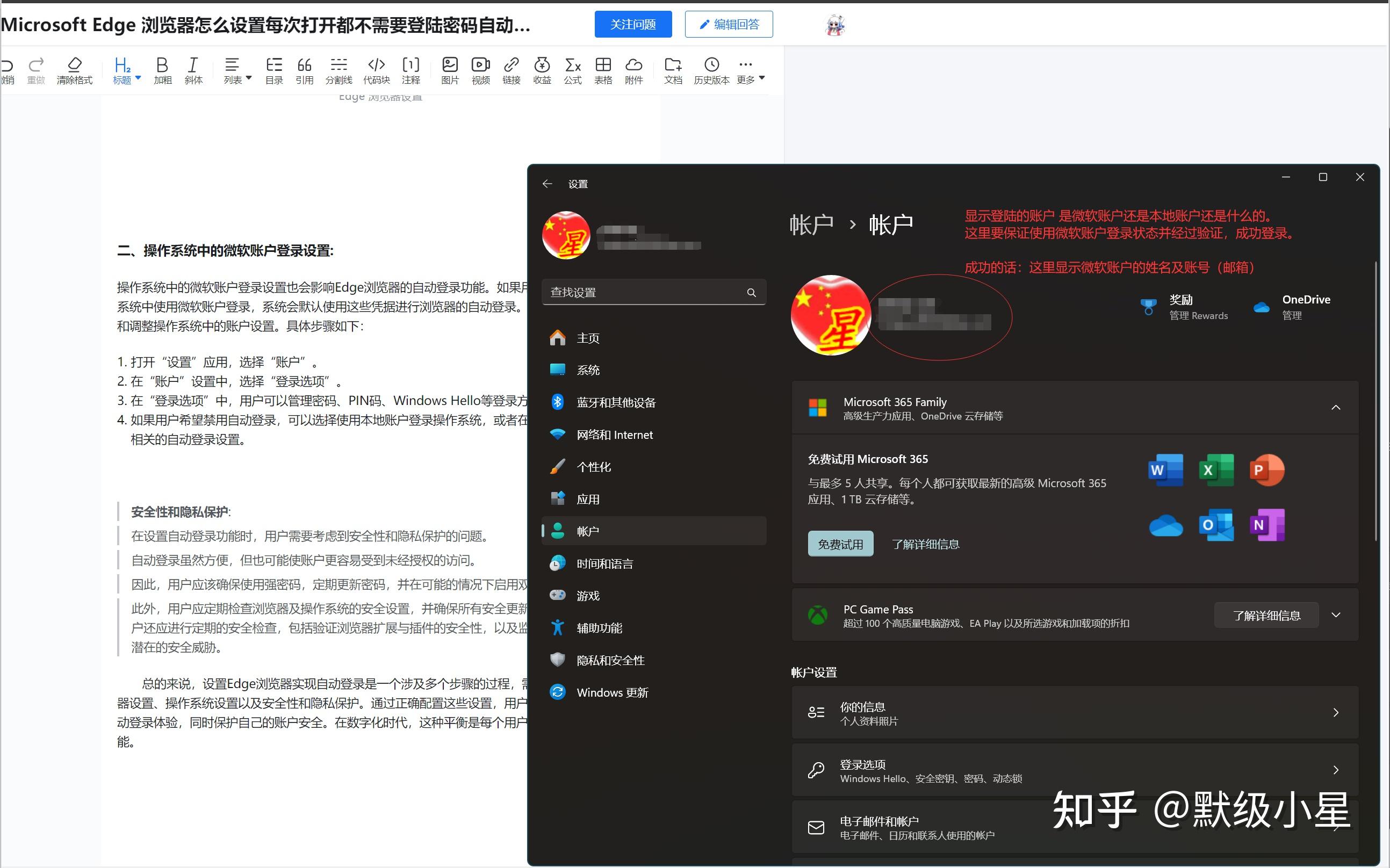
Task: Insert a hyperlink
Action: point(512,69)
